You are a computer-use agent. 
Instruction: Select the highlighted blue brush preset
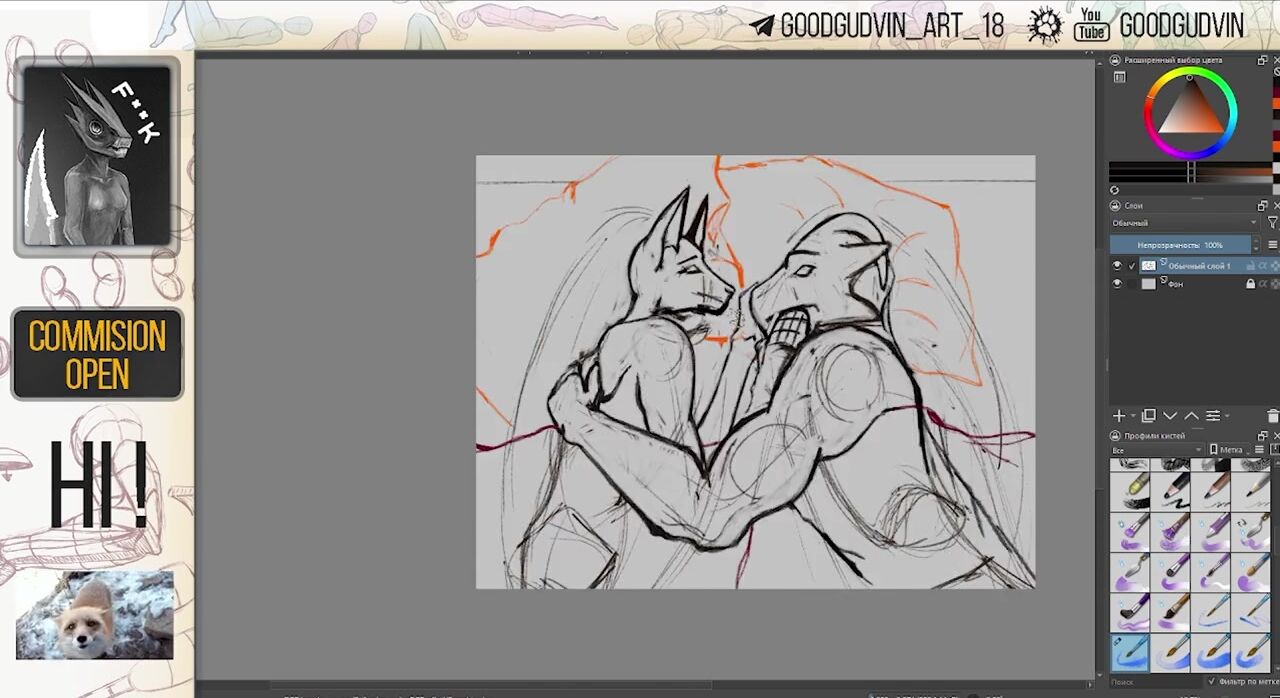click(1130, 652)
